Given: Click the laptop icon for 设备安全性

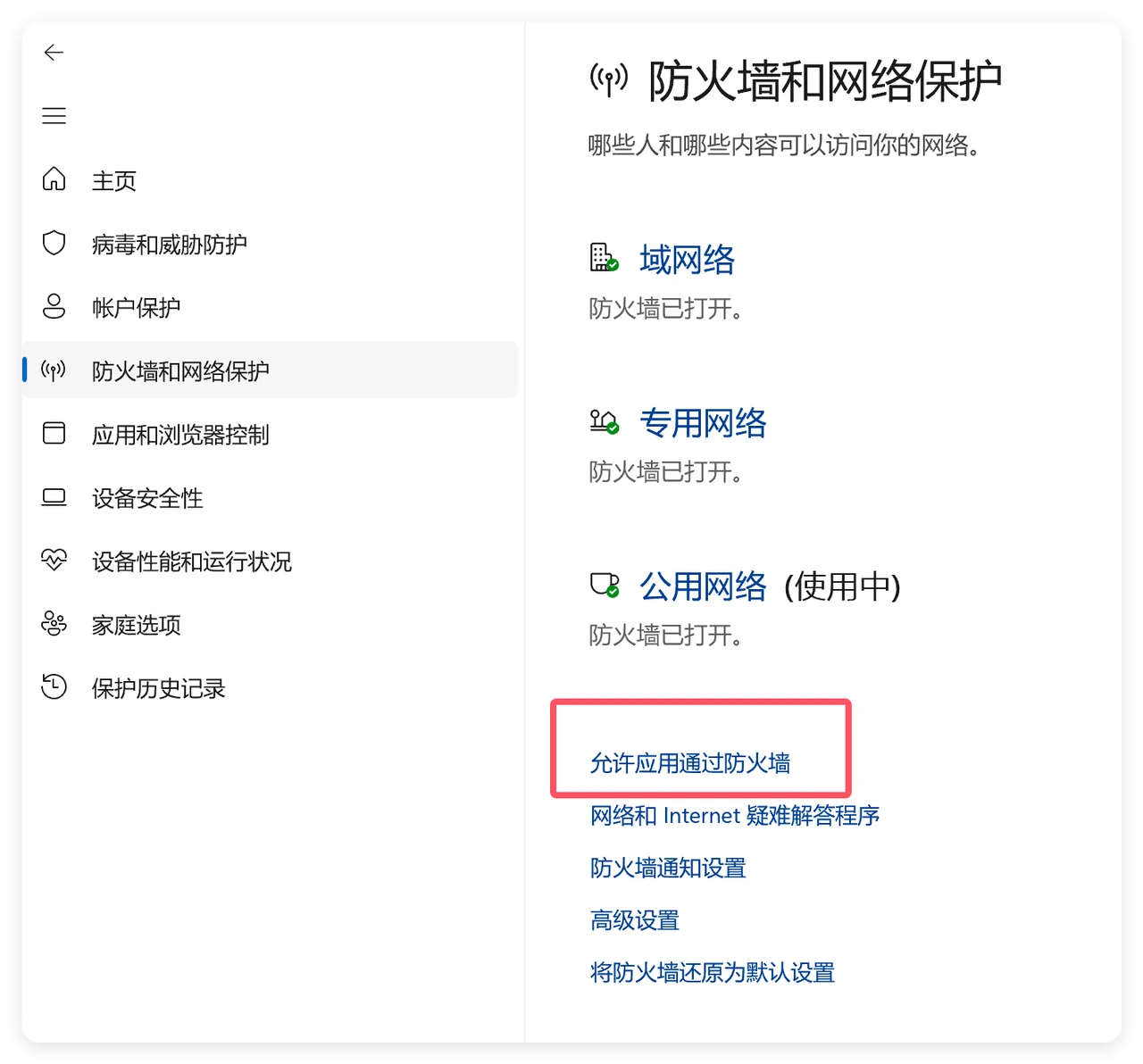Looking at the screenshot, I should coord(54,497).
